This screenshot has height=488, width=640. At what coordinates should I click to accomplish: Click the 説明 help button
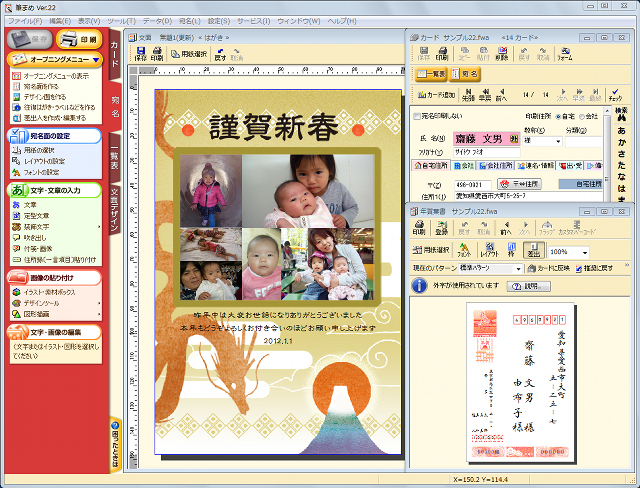(x=529, y=286)
